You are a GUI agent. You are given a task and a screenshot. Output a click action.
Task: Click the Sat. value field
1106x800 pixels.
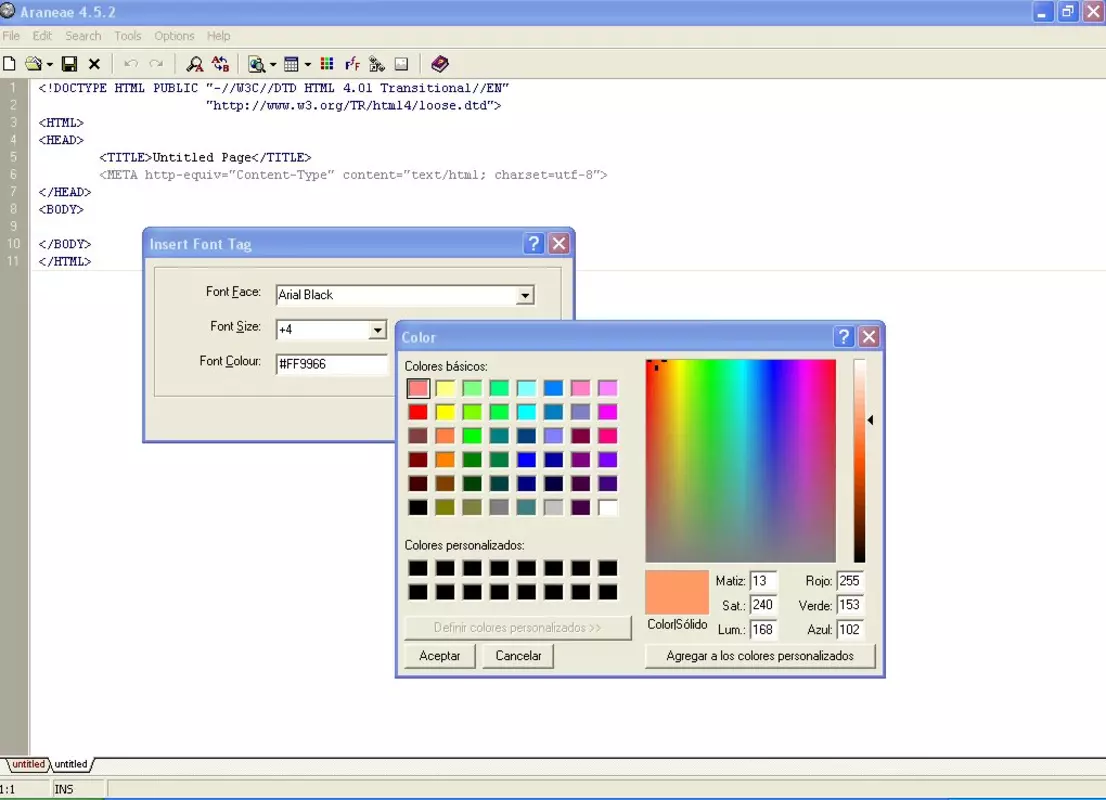click(x=763, y=605)
